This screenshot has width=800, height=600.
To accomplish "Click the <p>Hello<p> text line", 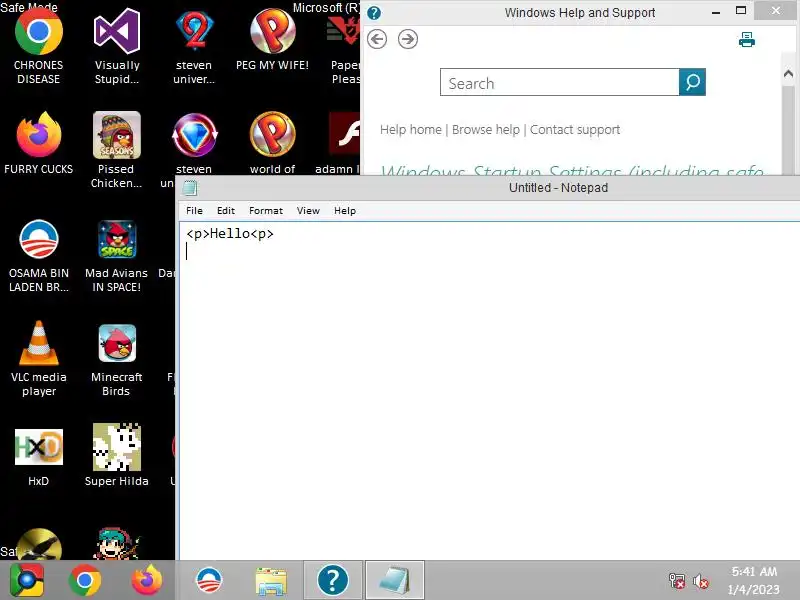I will (x=230, y=234).
